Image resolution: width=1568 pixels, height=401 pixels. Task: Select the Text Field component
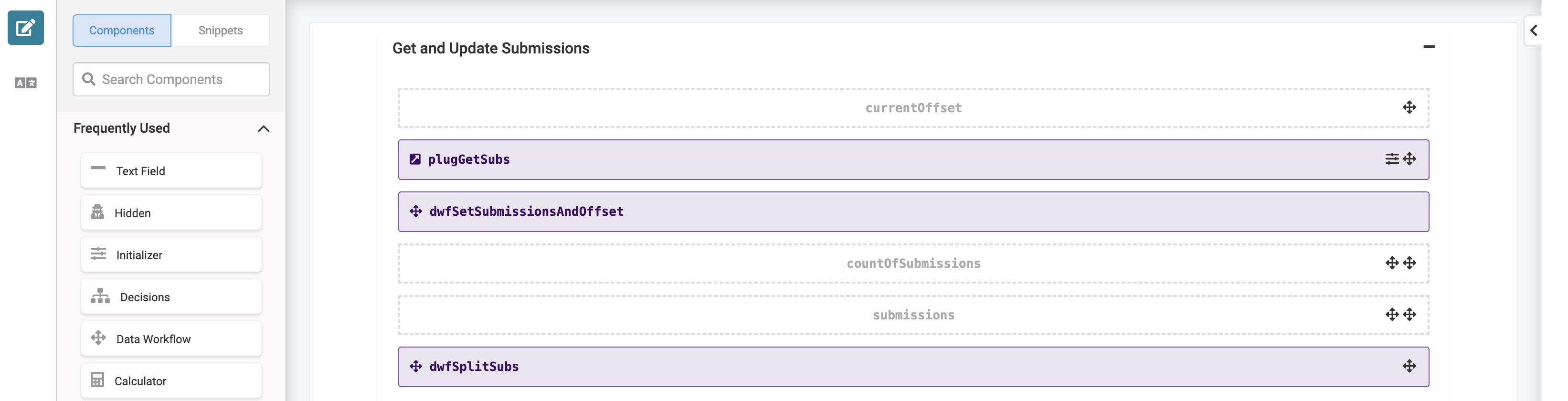point(171,170)
